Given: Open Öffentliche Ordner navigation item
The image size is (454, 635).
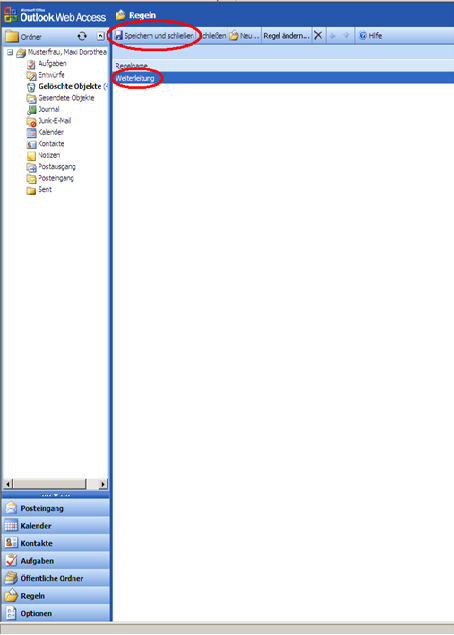Looking at the screenshot, I should coord(55,578).
